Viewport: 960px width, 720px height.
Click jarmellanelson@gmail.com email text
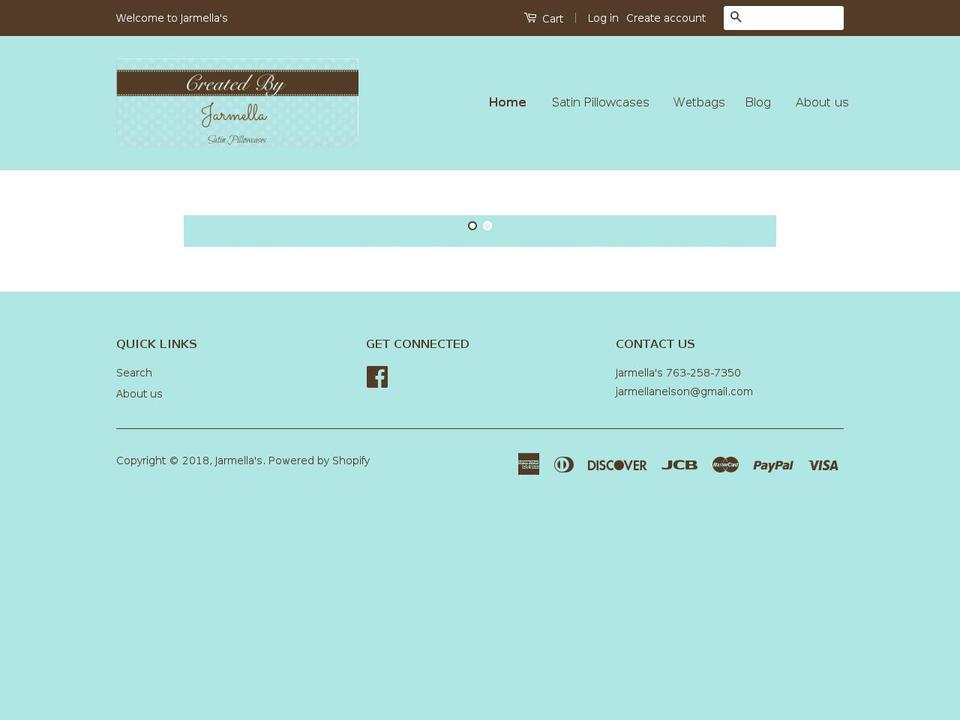[684, 392]
